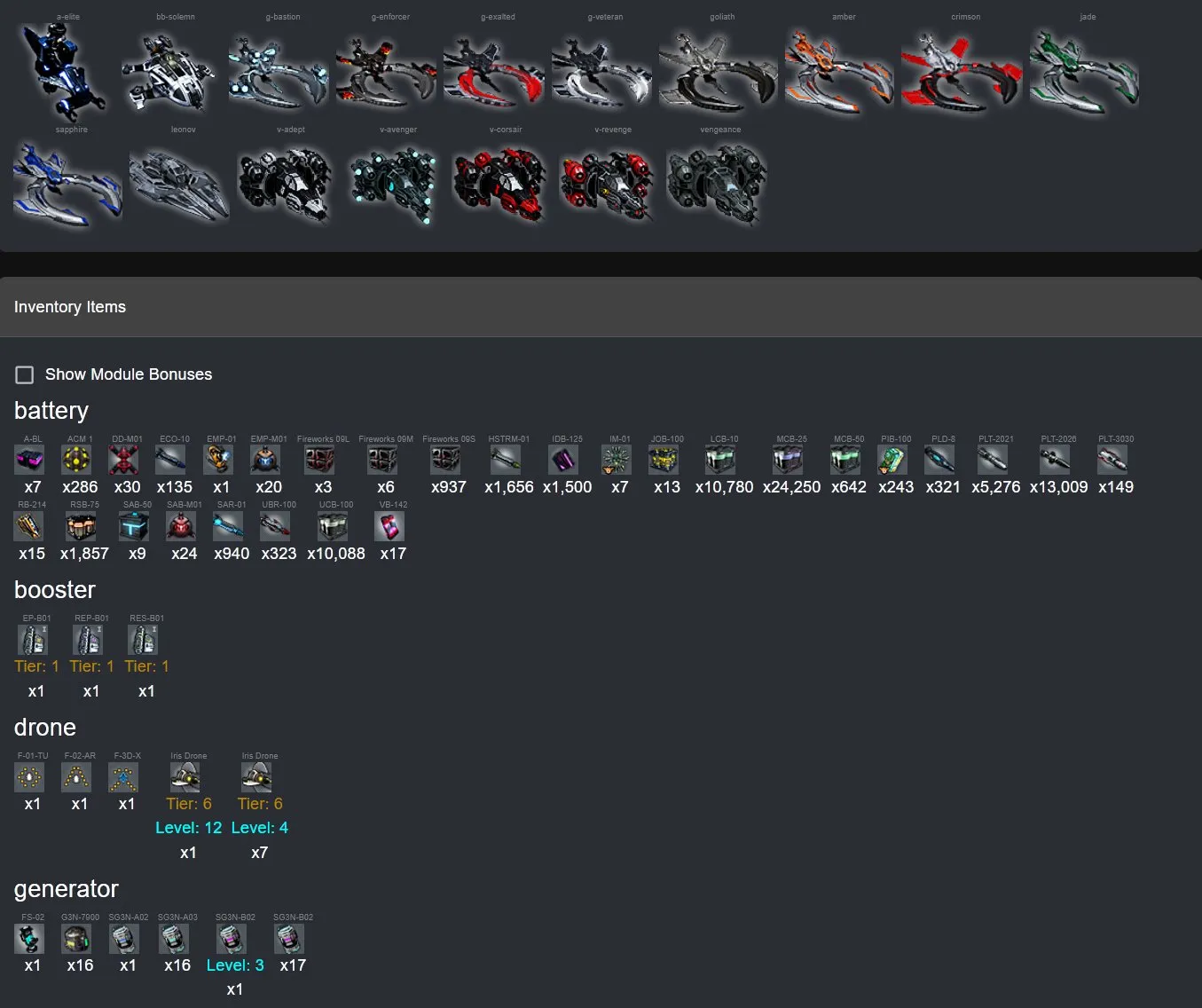1202x1008 pixels.
Task: Click the F-01-TU drone formation icon
Action: coord(29,777)
